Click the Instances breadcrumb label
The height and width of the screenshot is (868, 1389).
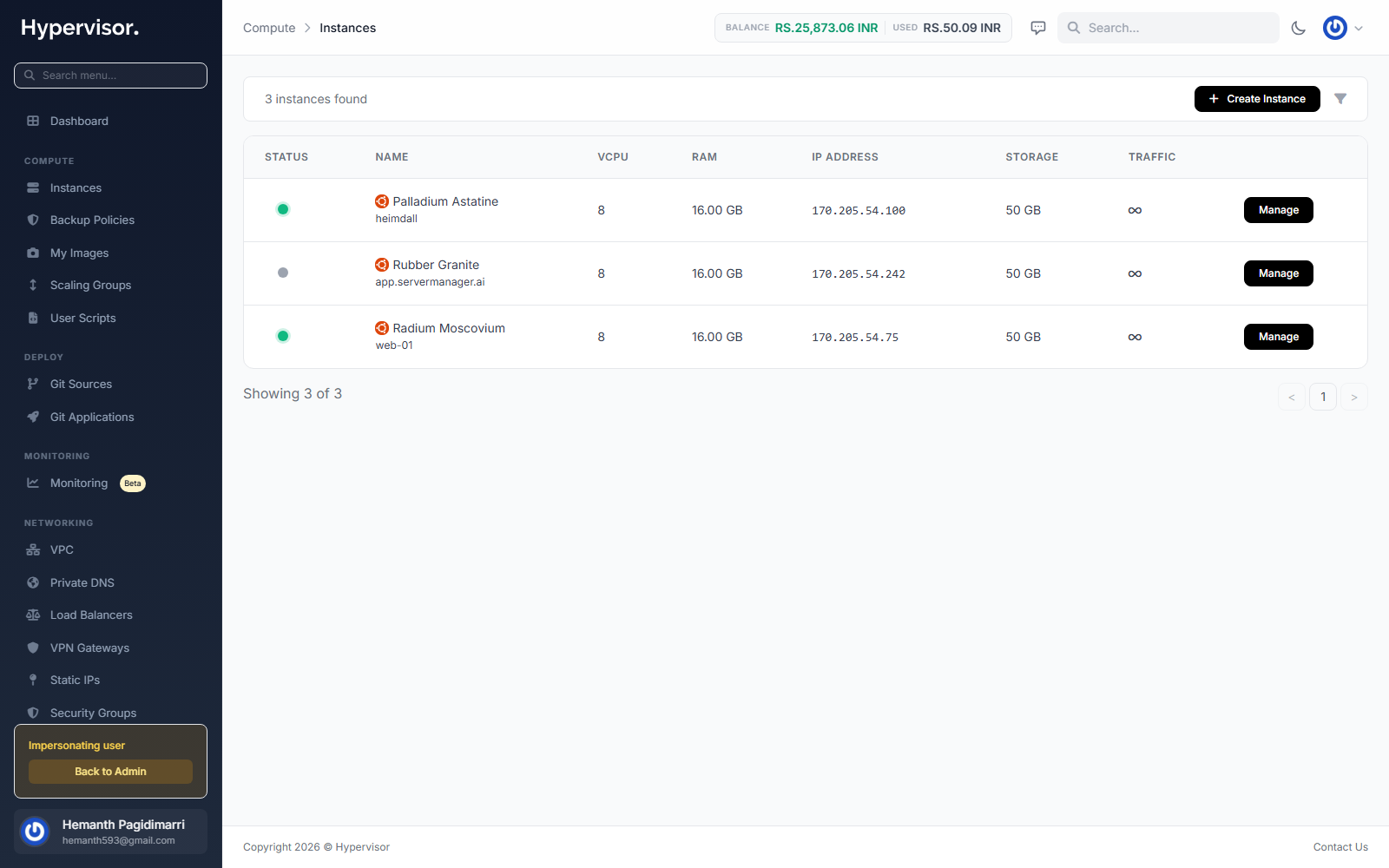(347, 28)
